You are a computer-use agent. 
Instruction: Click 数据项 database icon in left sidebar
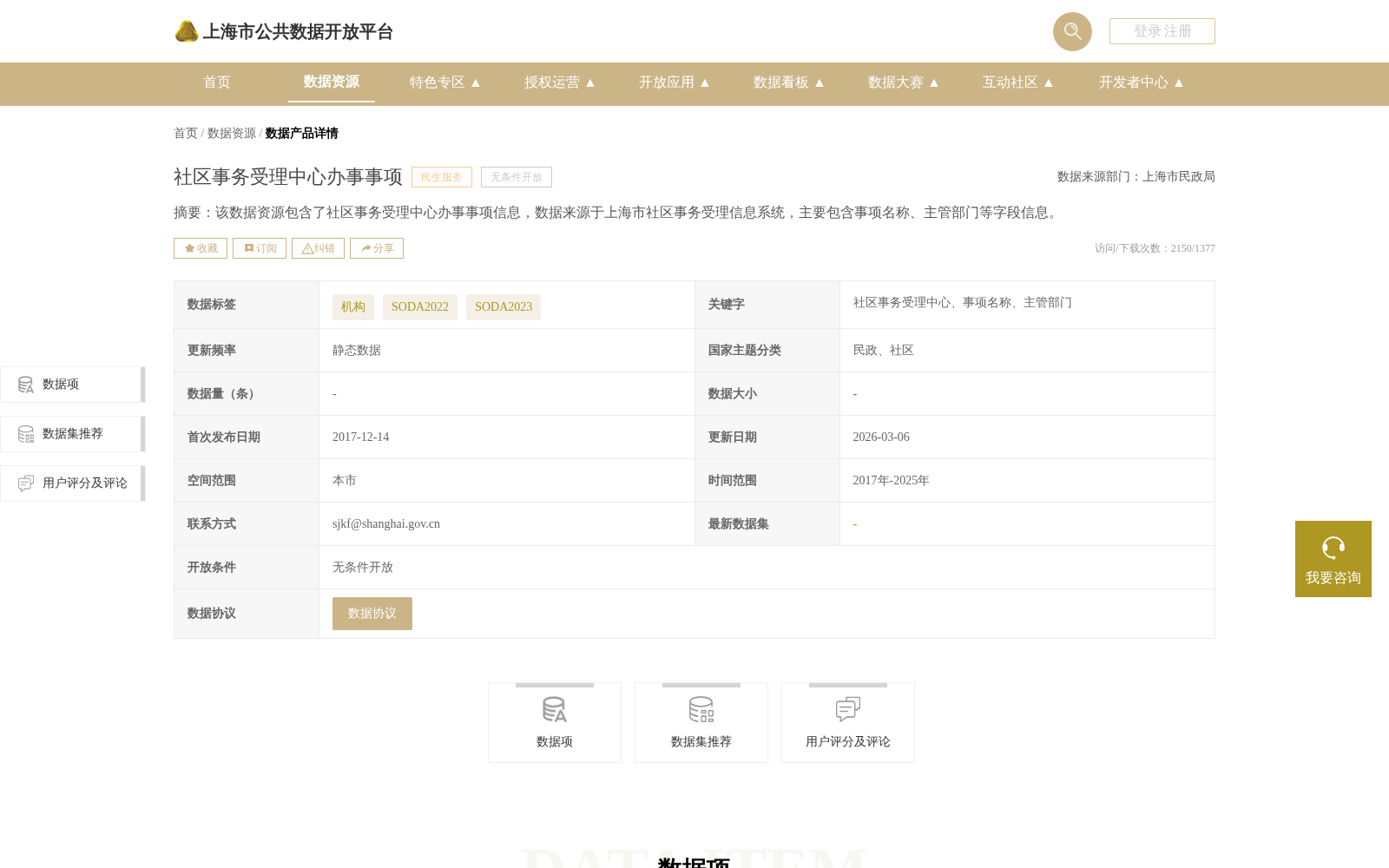tap(26, 385)
